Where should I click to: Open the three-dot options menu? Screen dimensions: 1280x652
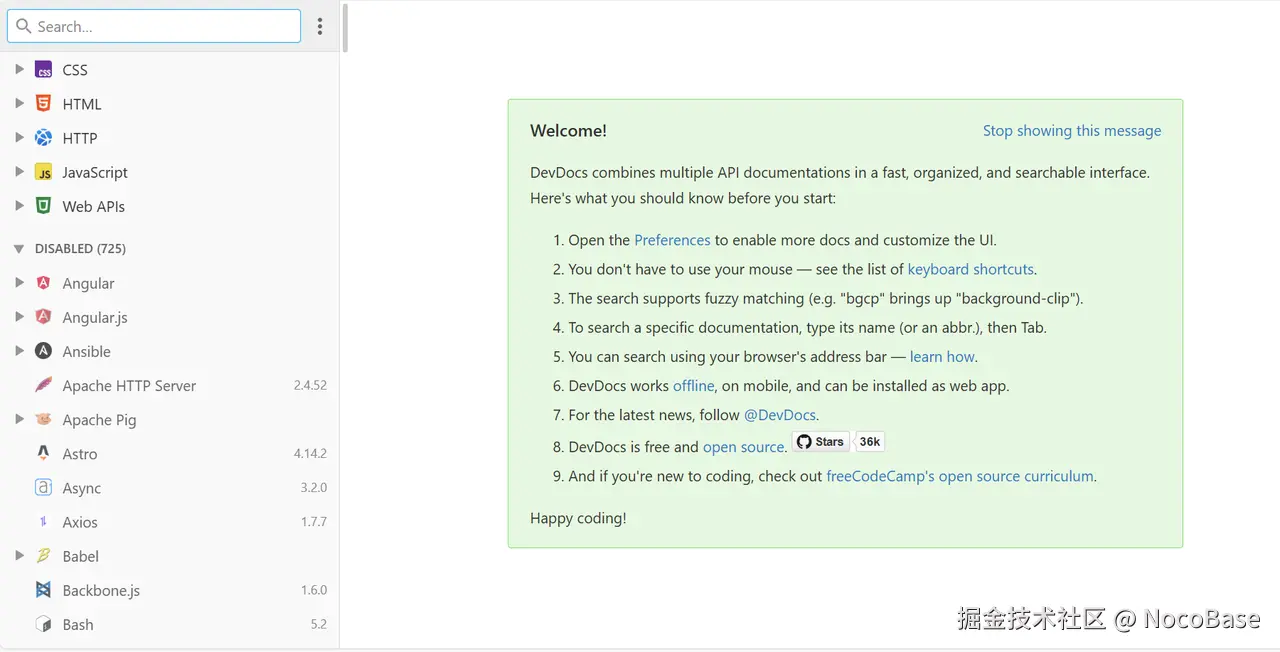tap(320, 26)
